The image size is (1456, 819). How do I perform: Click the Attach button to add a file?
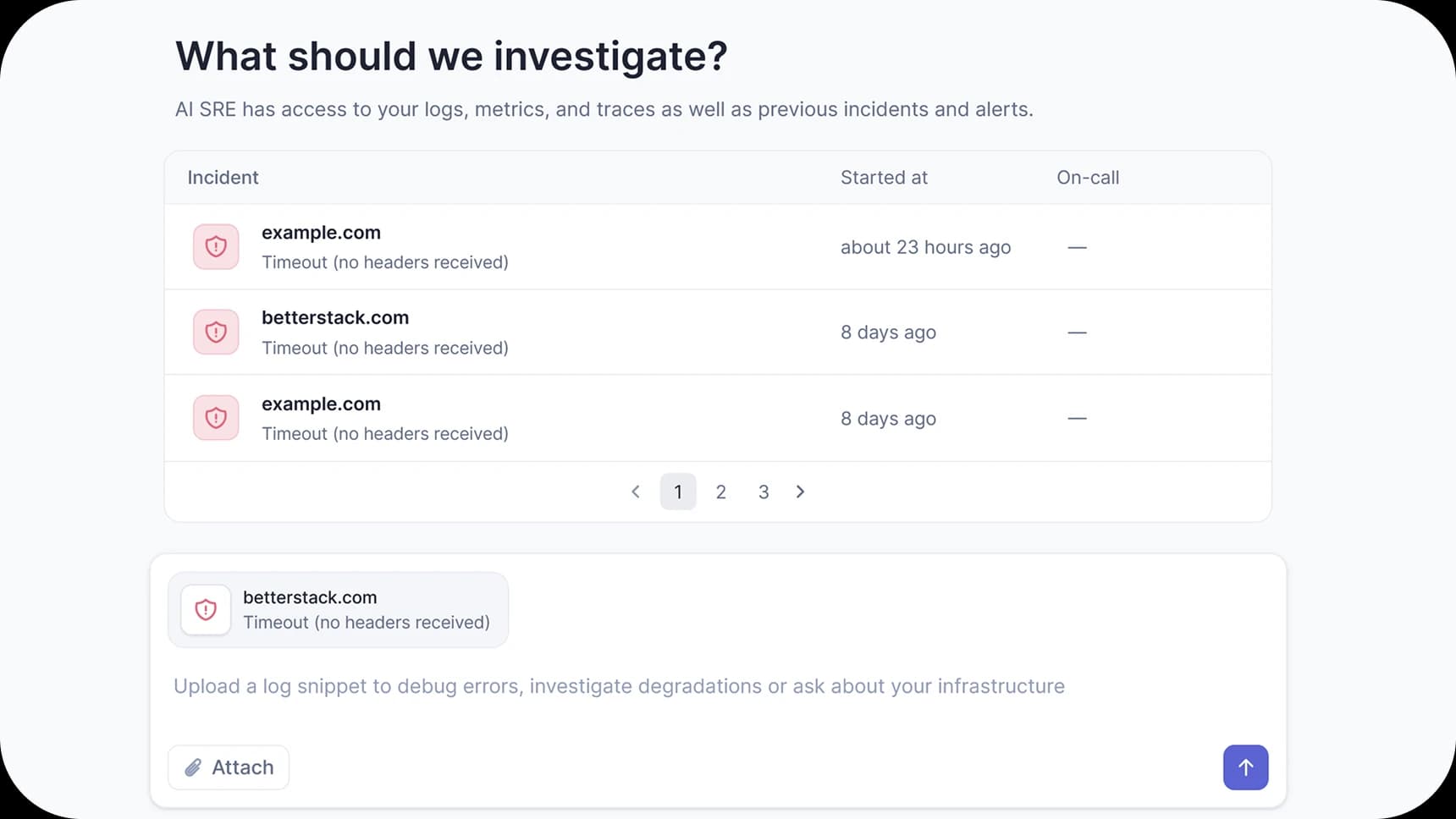click(x=229, y=767)
